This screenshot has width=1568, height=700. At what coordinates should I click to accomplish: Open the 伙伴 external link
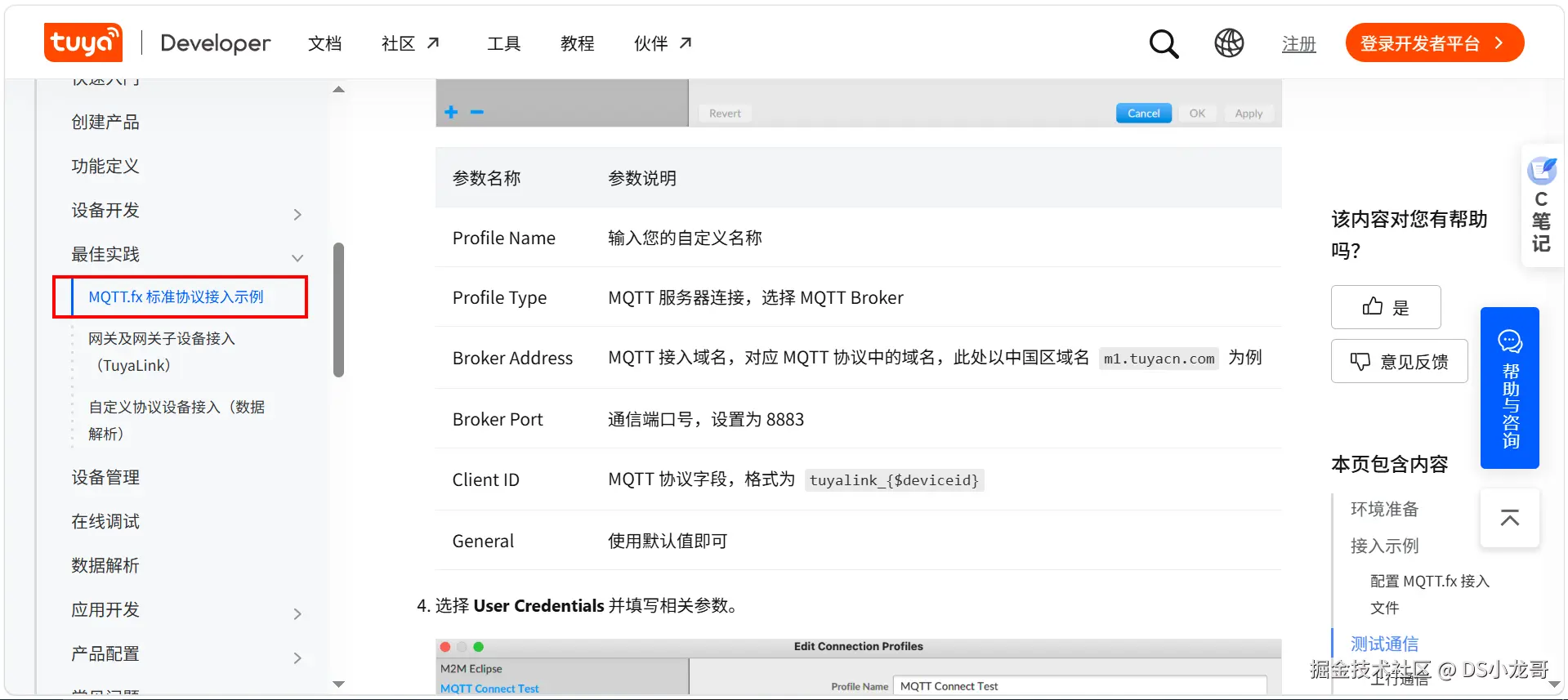click(x=663, y=43)
